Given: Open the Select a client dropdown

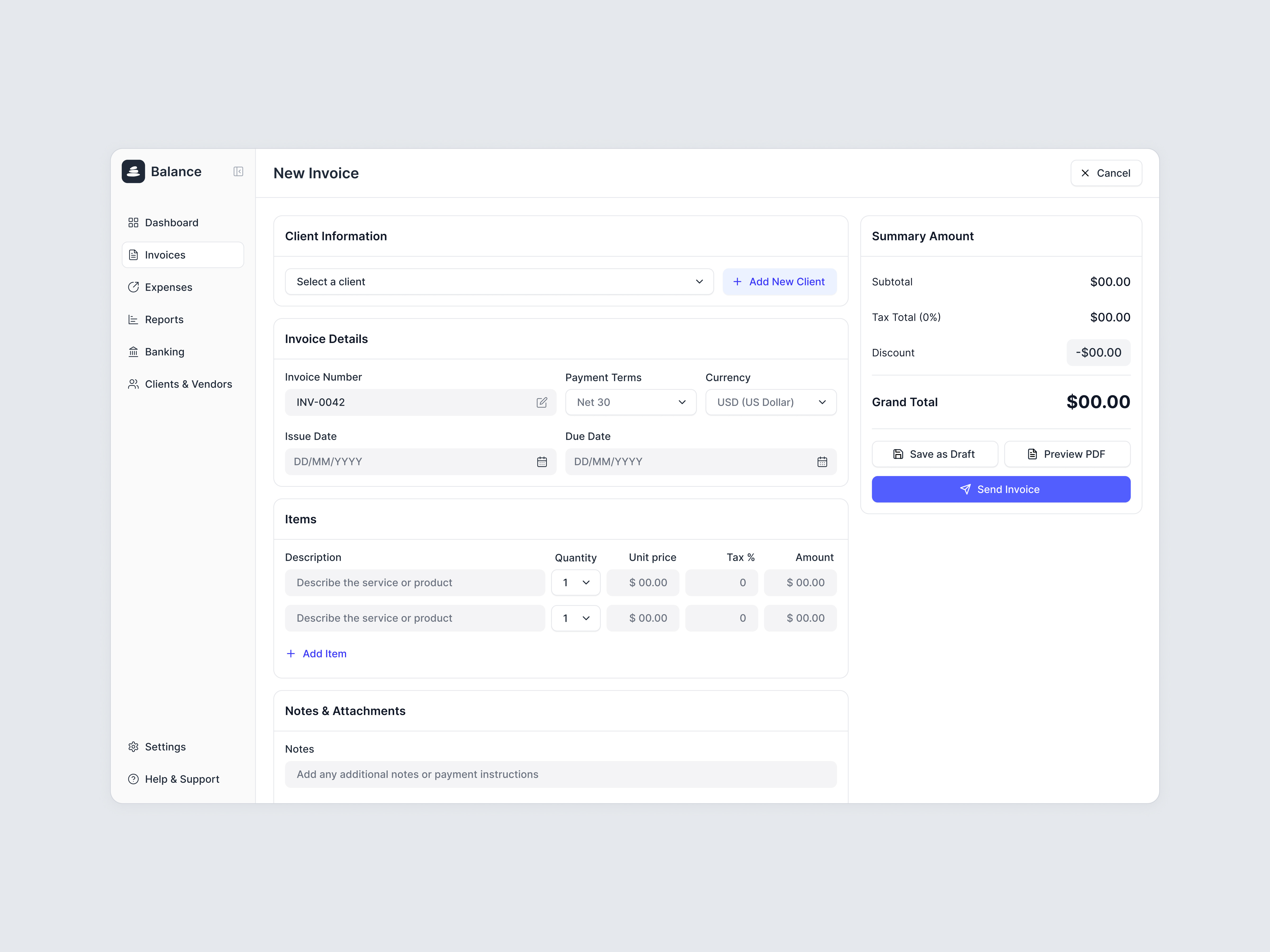Looking at the screenshot, I should click(x=499, y=281).
